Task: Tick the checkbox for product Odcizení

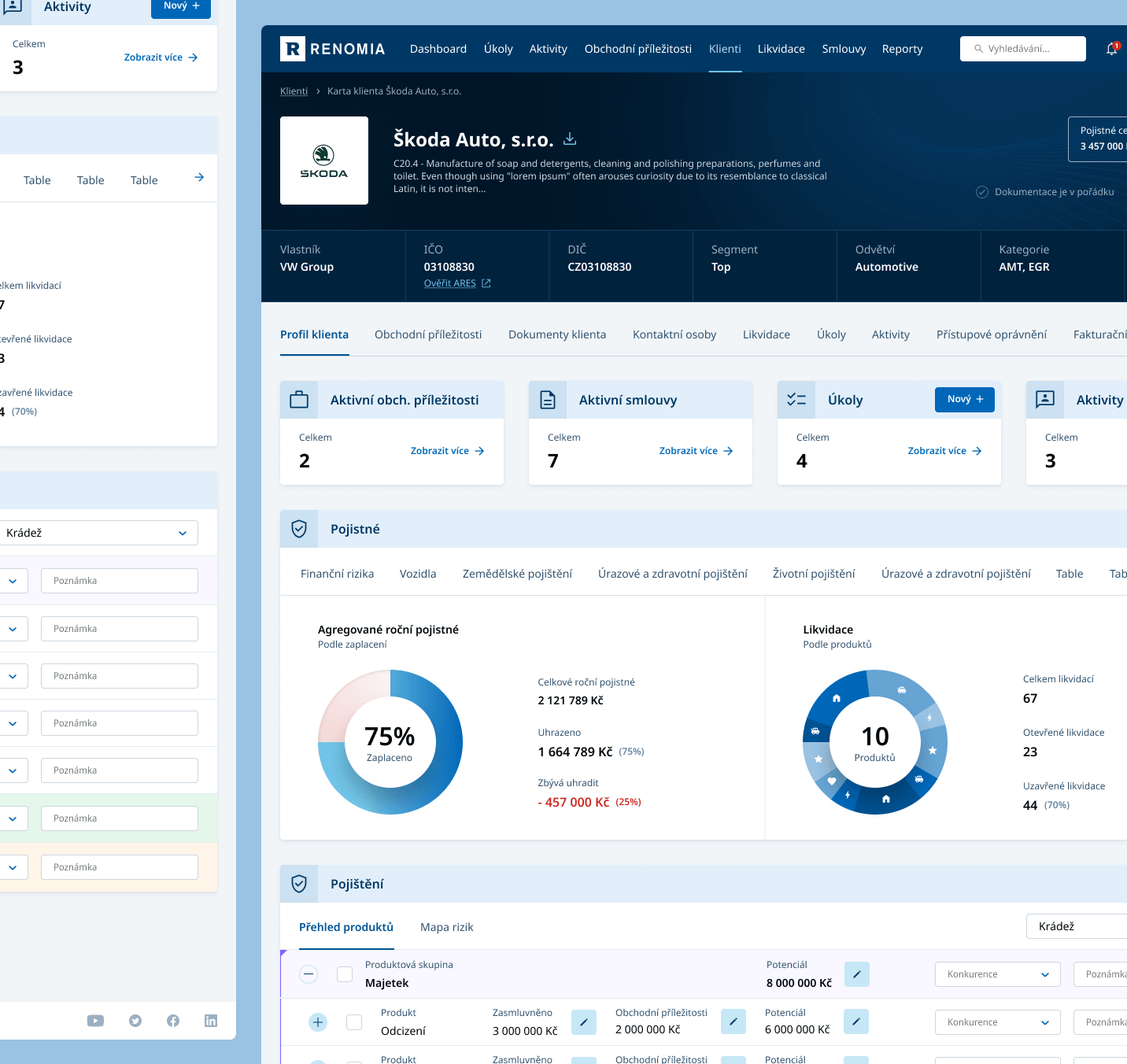Action: coord(354,1022)
